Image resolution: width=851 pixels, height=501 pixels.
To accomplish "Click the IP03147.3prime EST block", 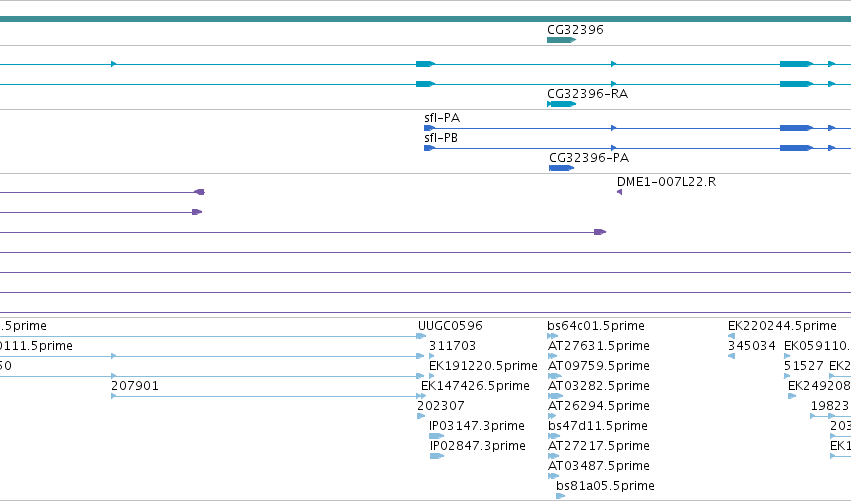I will 436,436.
